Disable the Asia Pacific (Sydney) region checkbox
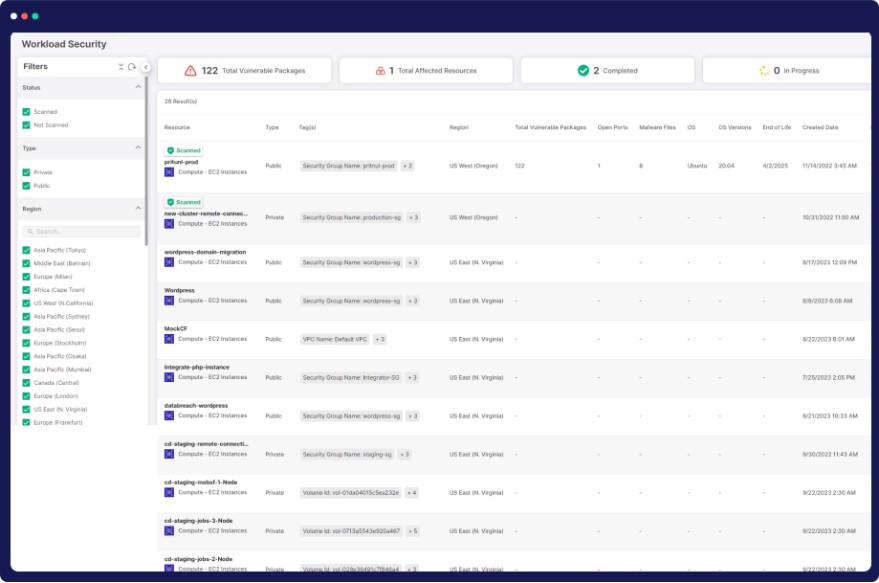The width and height of the screenshot is (879, 583). pos(26,316)
